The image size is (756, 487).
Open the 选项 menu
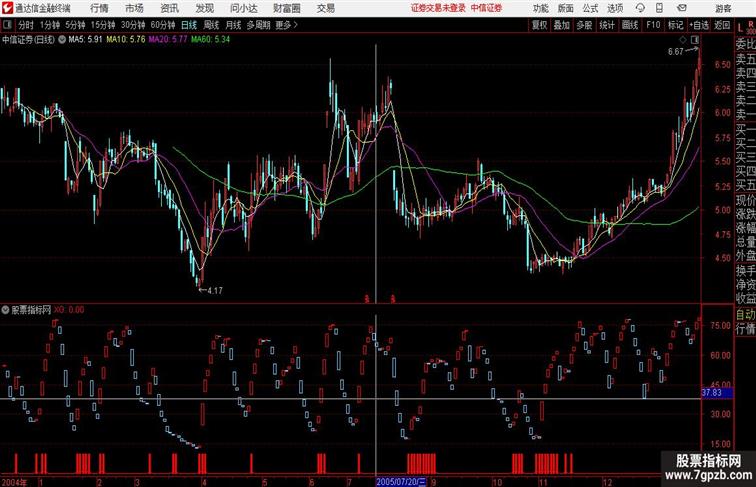coord(615,8)
